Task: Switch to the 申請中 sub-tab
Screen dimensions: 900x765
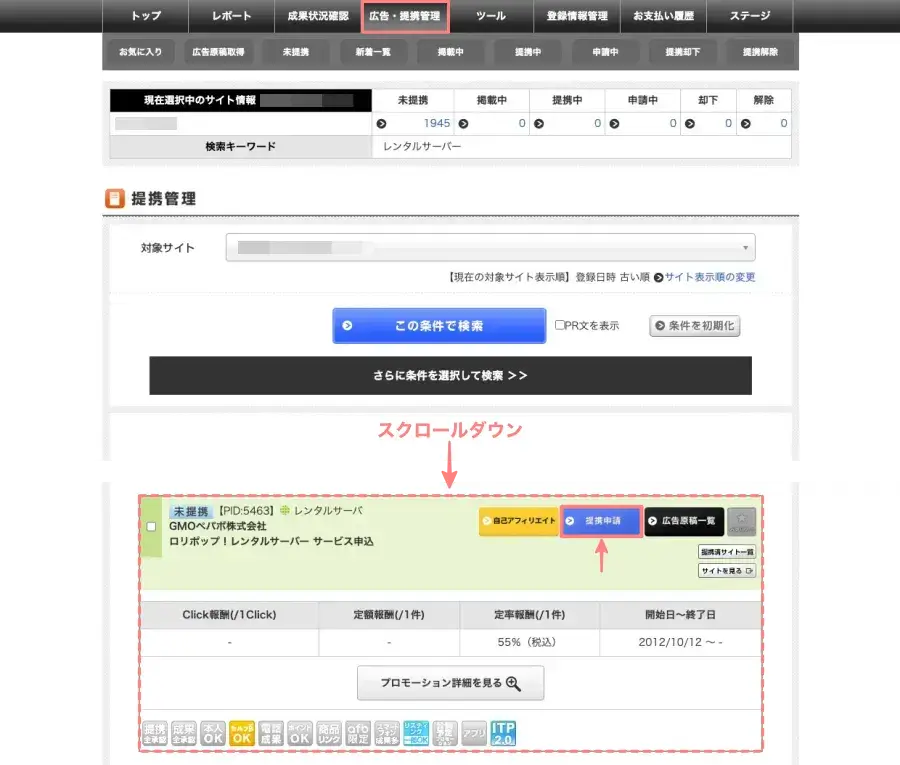Action: 607,51
